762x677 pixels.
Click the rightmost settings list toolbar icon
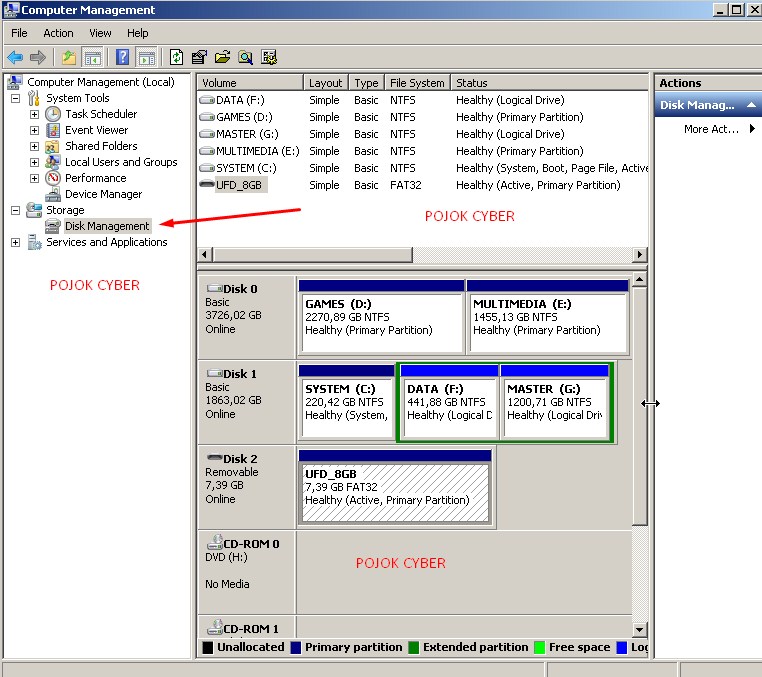click(269, 57)
